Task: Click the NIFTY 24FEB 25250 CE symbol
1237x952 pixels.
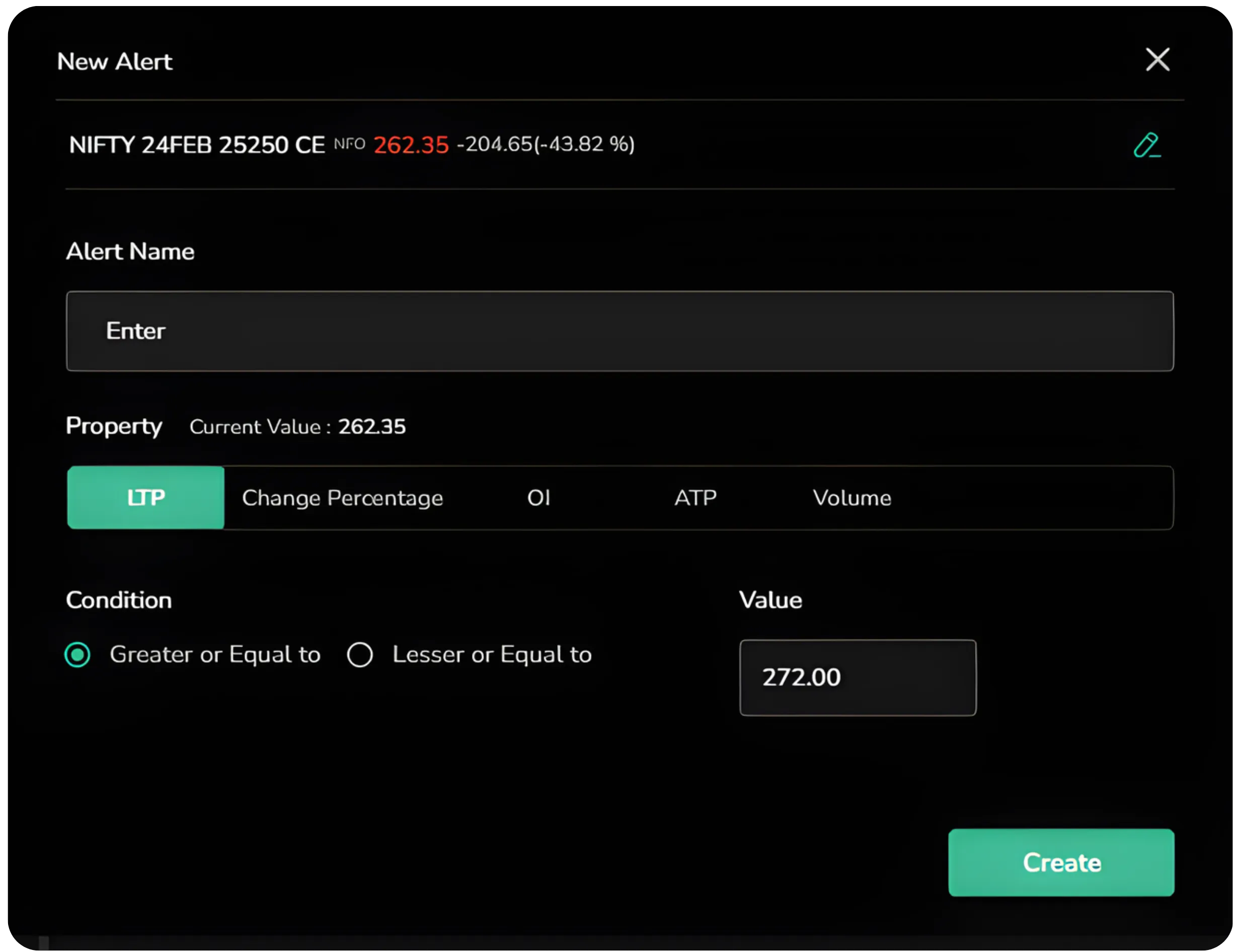Action: coord(196,144)
